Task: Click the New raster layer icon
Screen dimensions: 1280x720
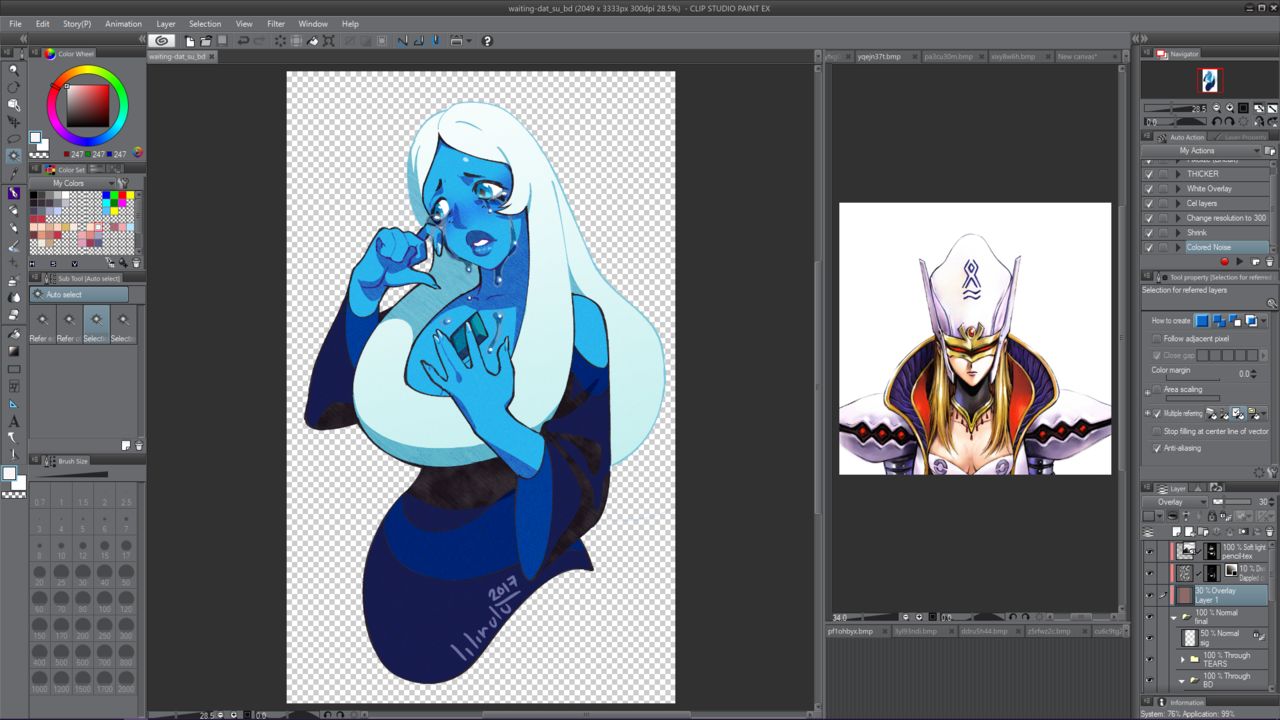Action: click(x=1177, y=532)
